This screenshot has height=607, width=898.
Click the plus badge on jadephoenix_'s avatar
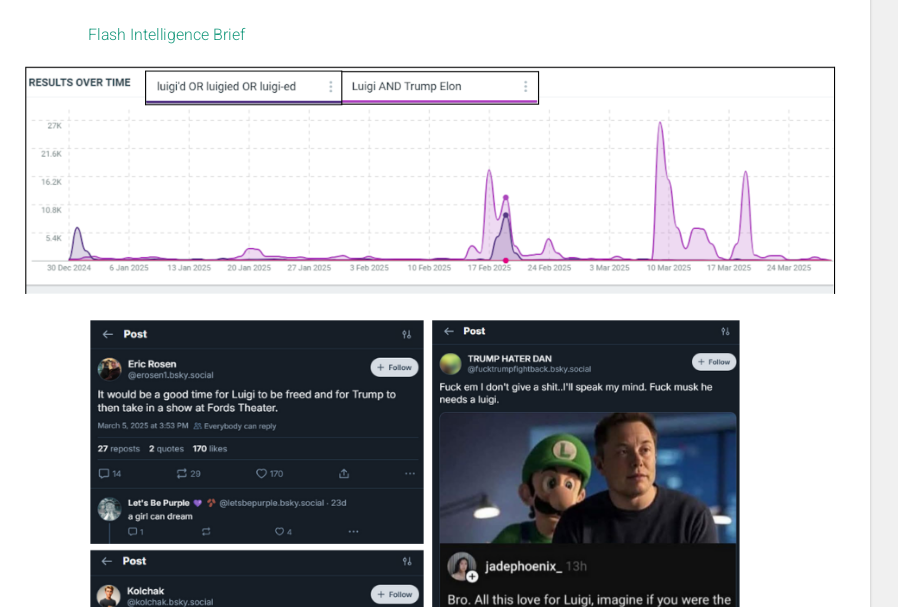[472, 577]
